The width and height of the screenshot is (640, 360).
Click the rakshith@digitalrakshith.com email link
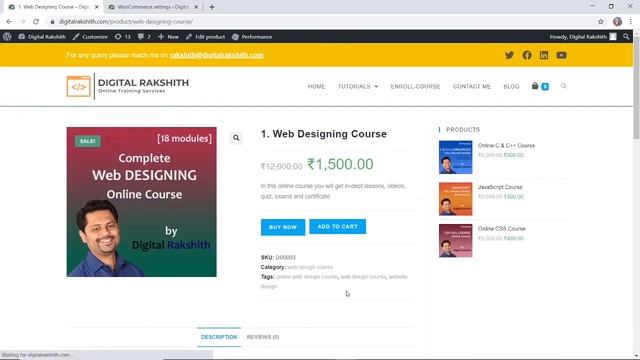click(217, 55)
